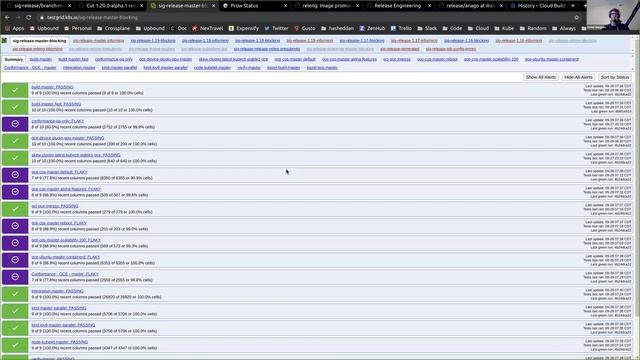Click the Show All Alerts button
The width and height of the screenshot is (640, 360).
pyautogui.click(x=541, y=77)
